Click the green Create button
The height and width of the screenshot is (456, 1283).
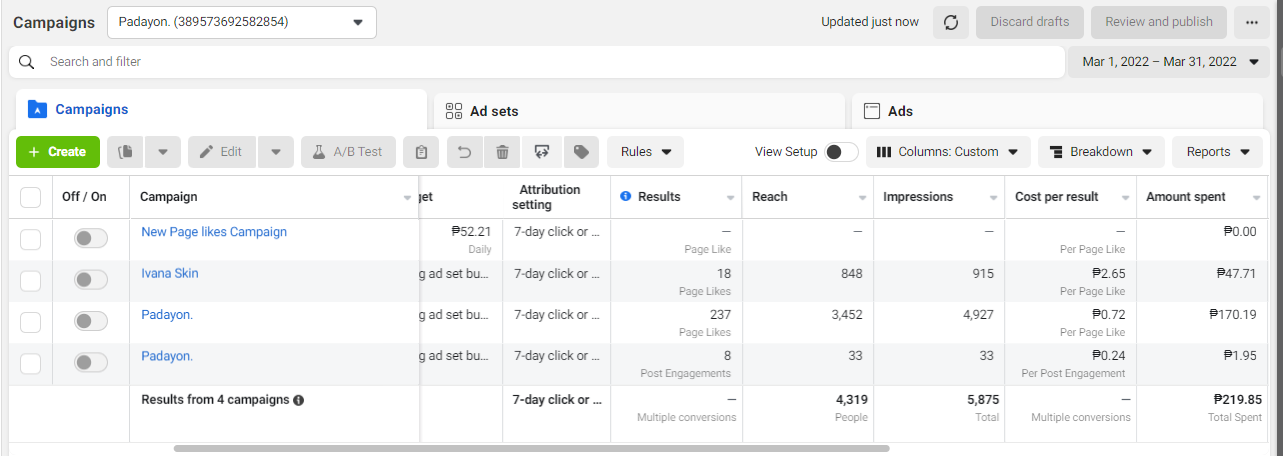pos(58,152)
